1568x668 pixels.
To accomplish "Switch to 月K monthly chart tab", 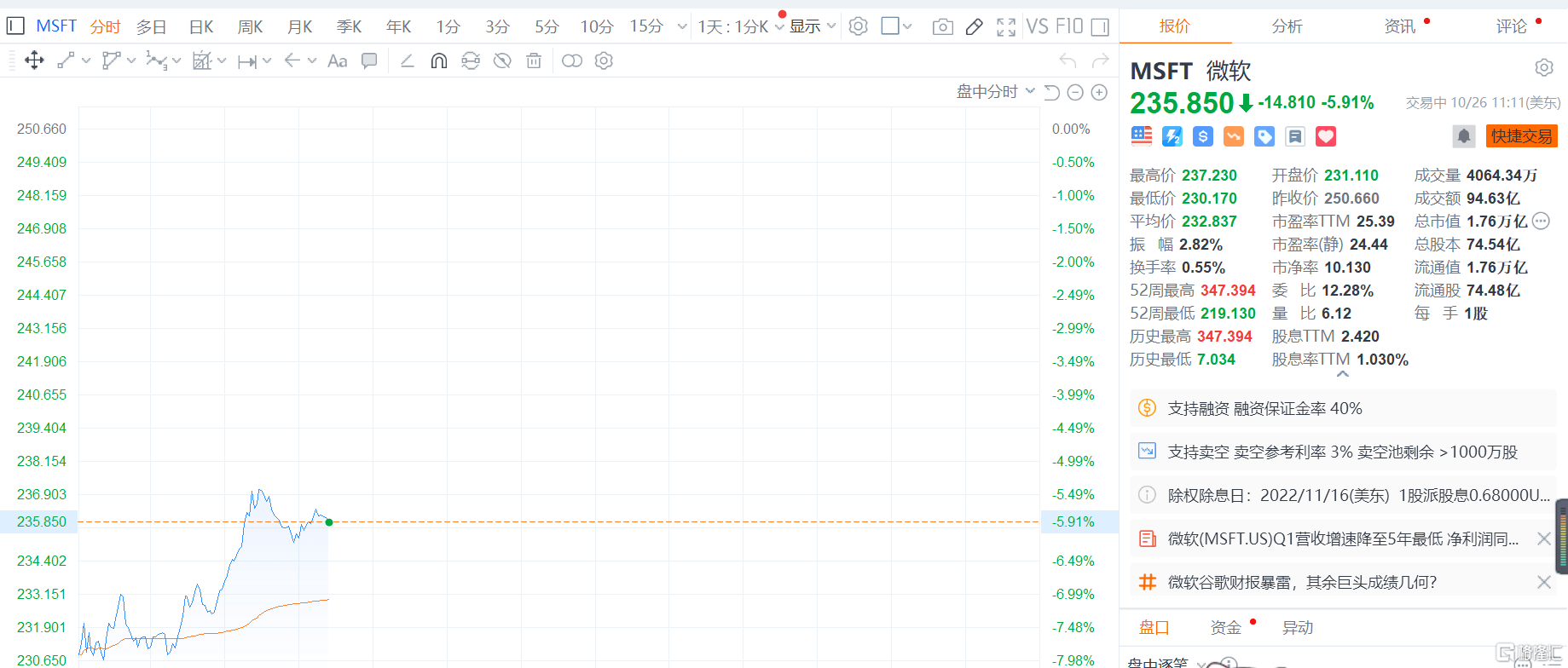I will (x=300, y=26).
